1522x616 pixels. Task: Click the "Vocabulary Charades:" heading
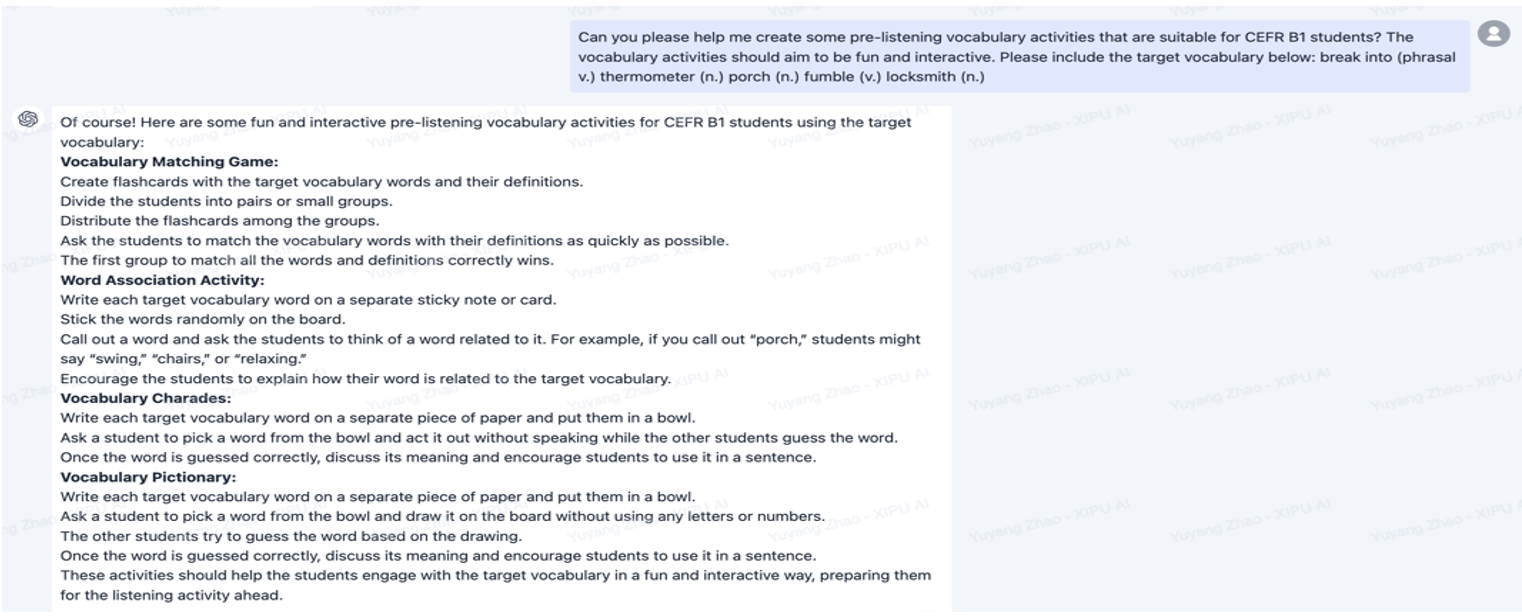[x=145, y=398]
